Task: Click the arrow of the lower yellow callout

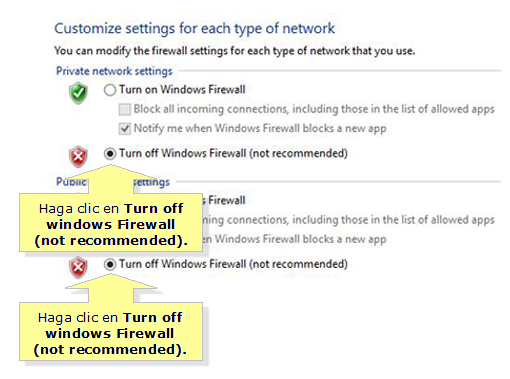Action: click(x=111, y=288)
